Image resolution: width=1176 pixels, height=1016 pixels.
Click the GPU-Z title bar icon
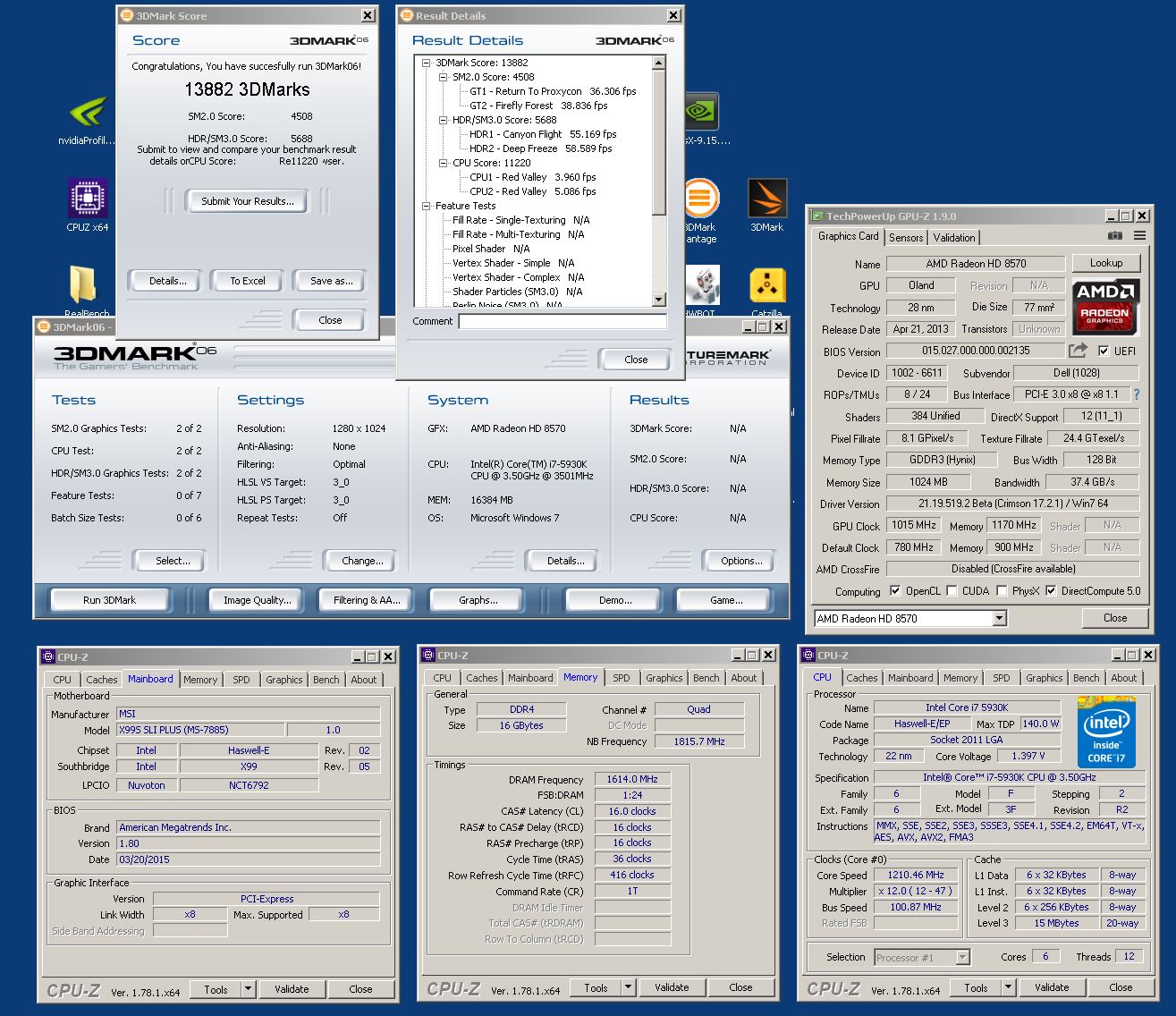click(x=816, y=216)
